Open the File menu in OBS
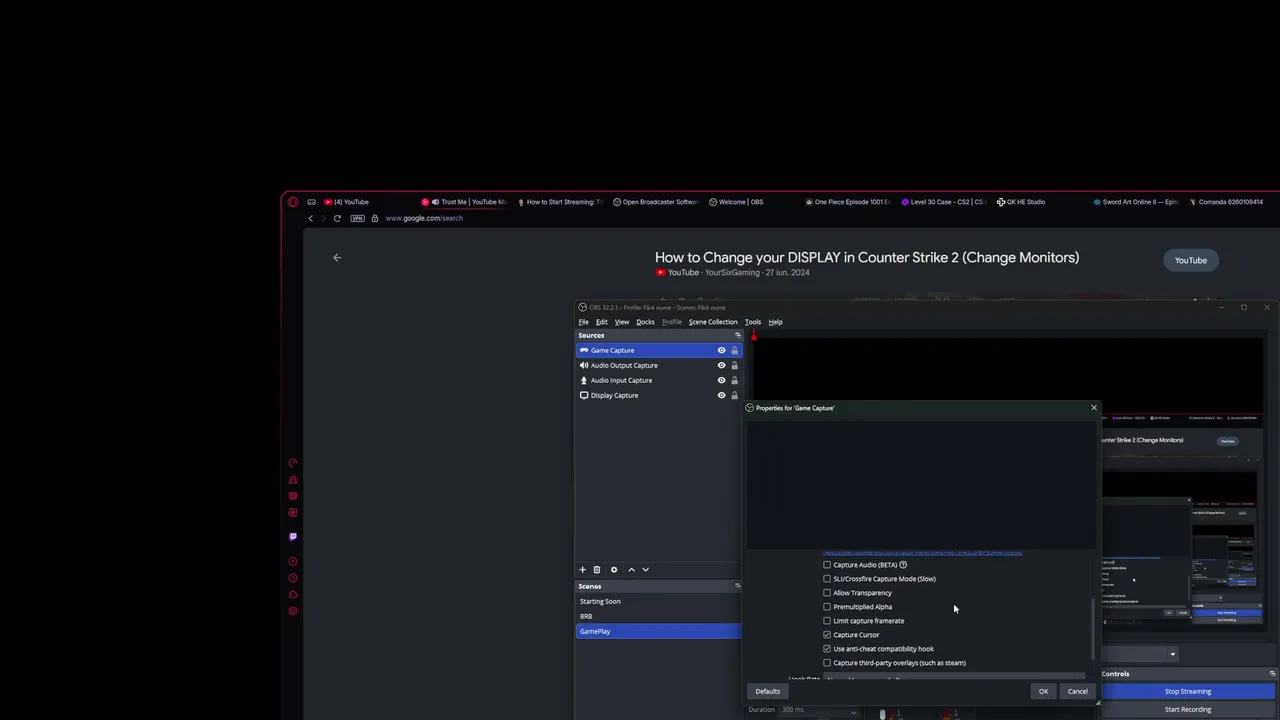Image resolution: width=1280 pixels, height=720 pixels. pos(584,322)
